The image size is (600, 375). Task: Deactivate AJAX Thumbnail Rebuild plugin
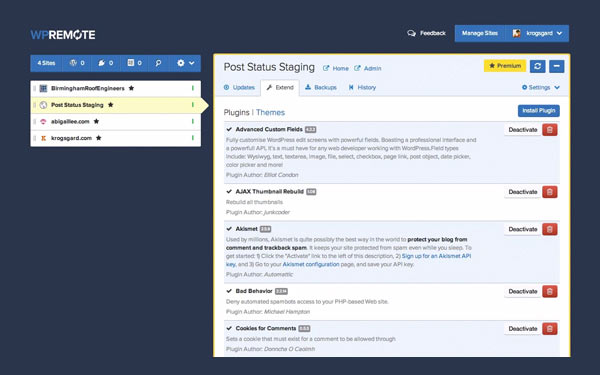point(523,192)
